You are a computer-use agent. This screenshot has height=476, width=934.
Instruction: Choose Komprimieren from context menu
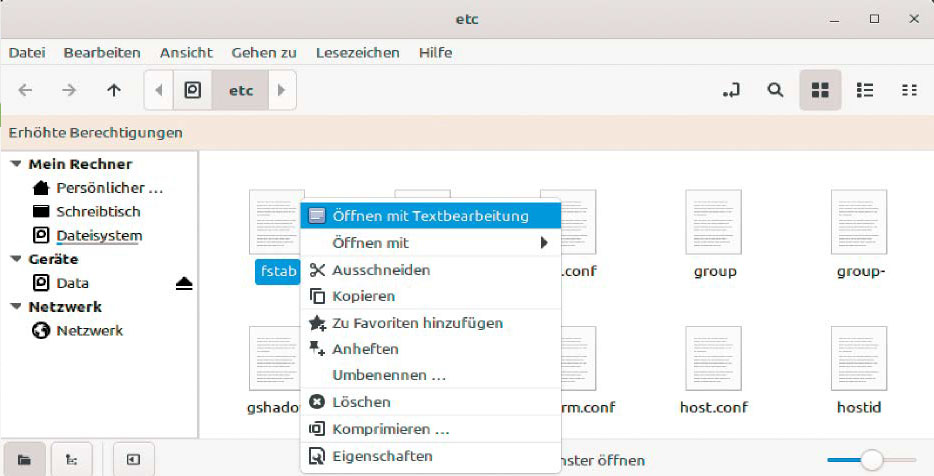(431, 429)
